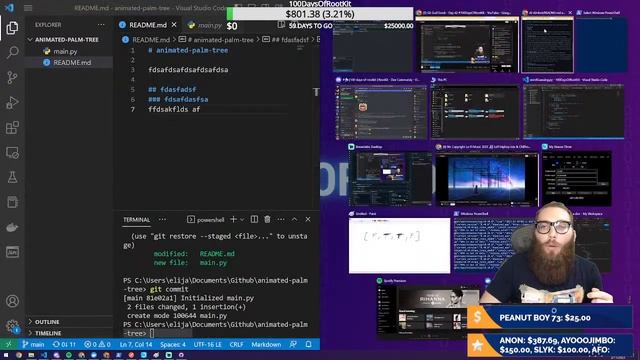Image resolution: width=640 pixels, height=360 pixels.
Task: Open main.py in the Explorer tree
Action: coord(65,51)
